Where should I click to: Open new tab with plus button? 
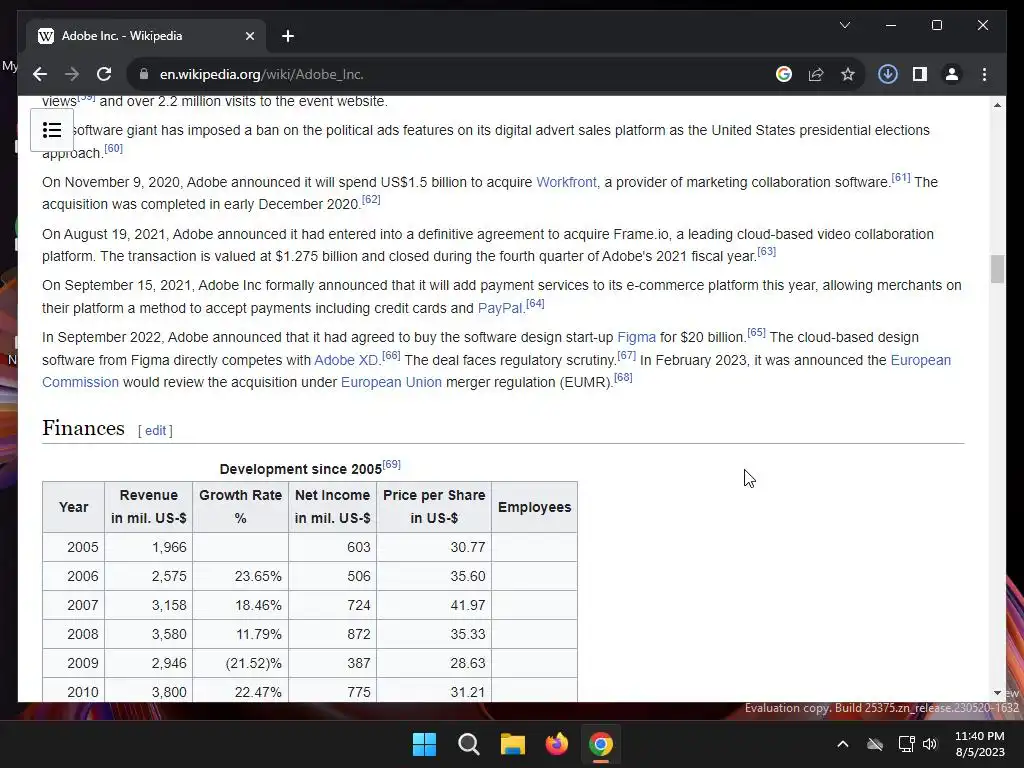[x=288, y=36]
